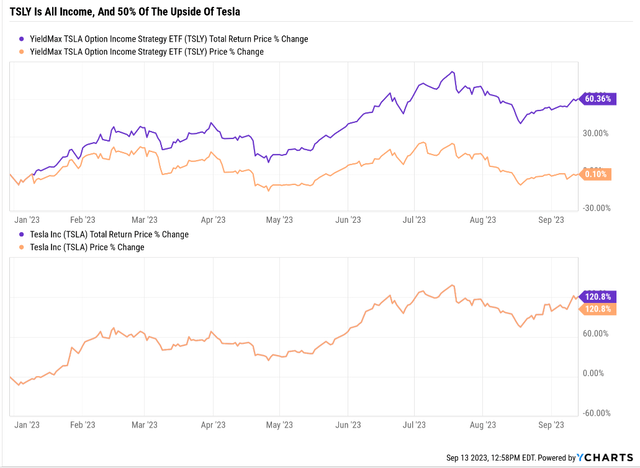Screen dimensions: 640x468
Task: Toggle the Tesla Inc (TSLA) Price % Change label
Action: click(90, 246)
